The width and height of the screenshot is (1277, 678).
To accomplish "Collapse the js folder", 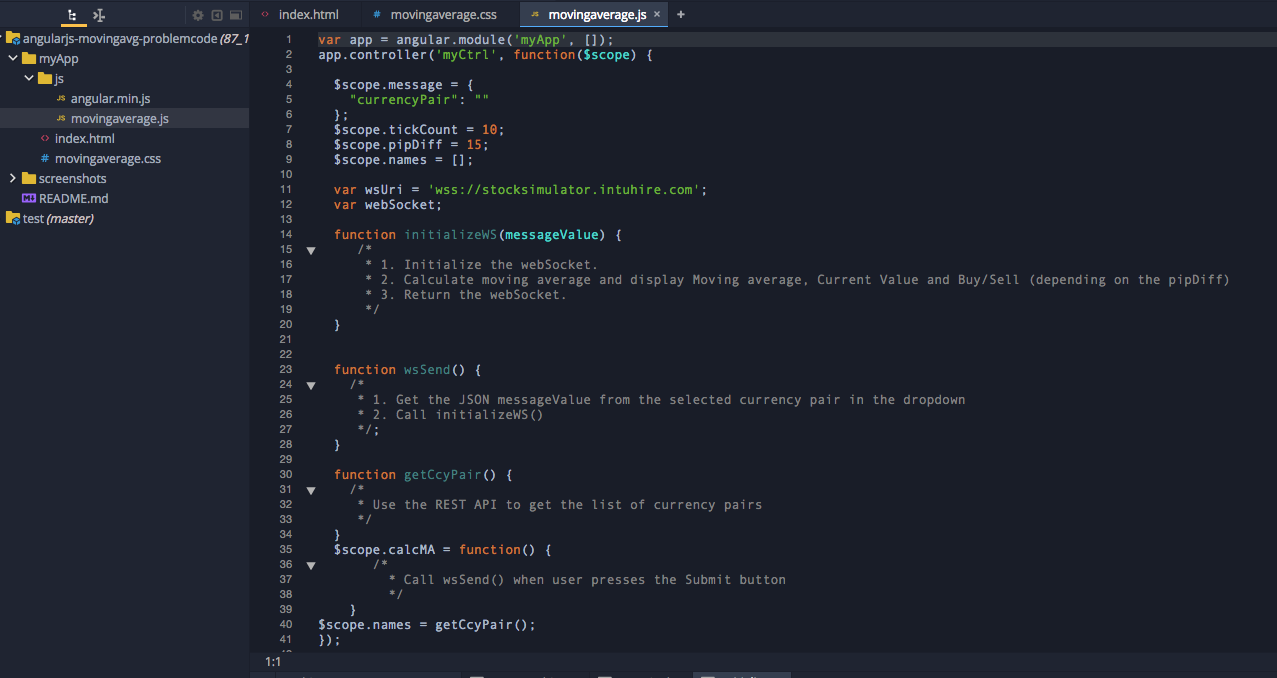I will click(29, 79).
